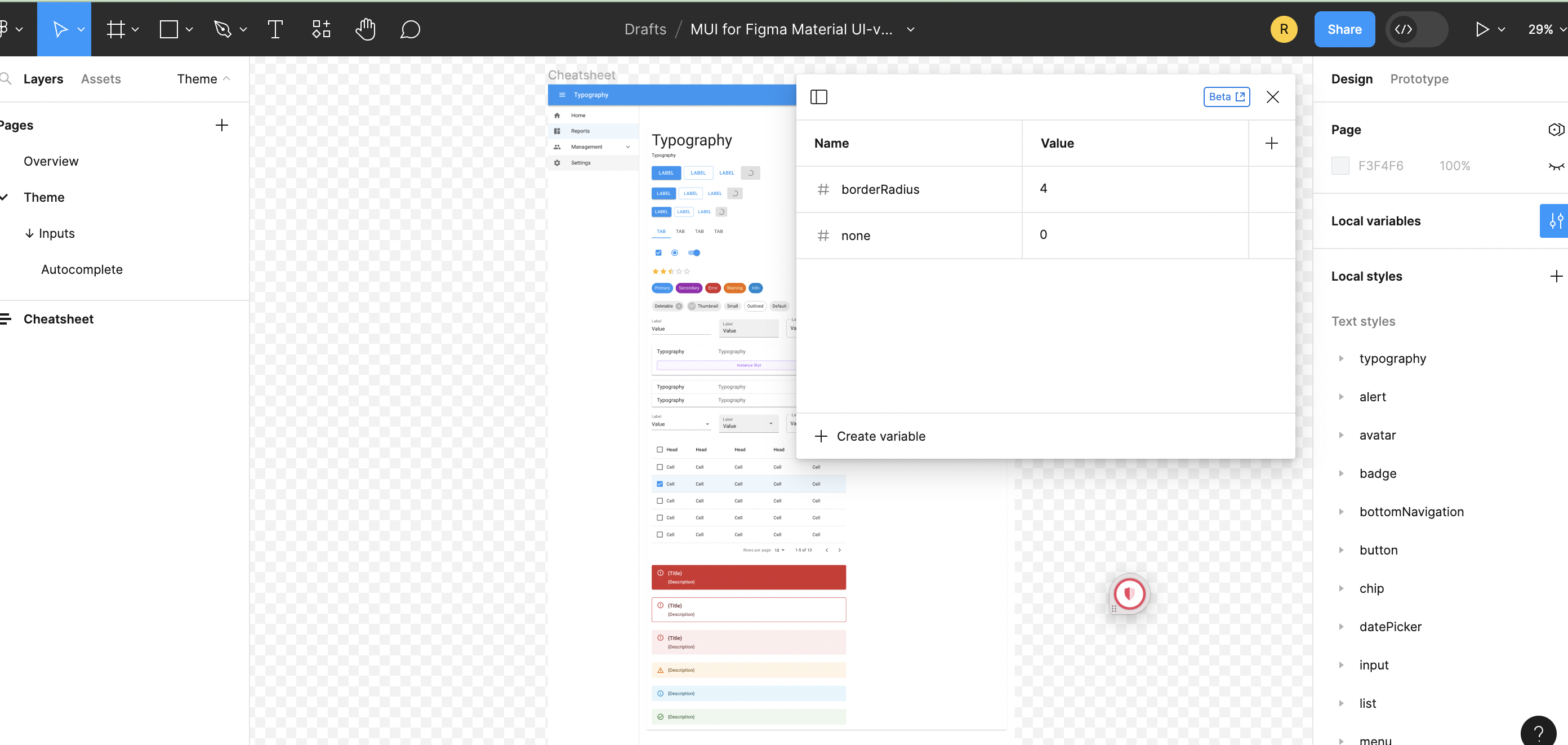Collapse variables panel with sidebar icon

pos(819,96)
